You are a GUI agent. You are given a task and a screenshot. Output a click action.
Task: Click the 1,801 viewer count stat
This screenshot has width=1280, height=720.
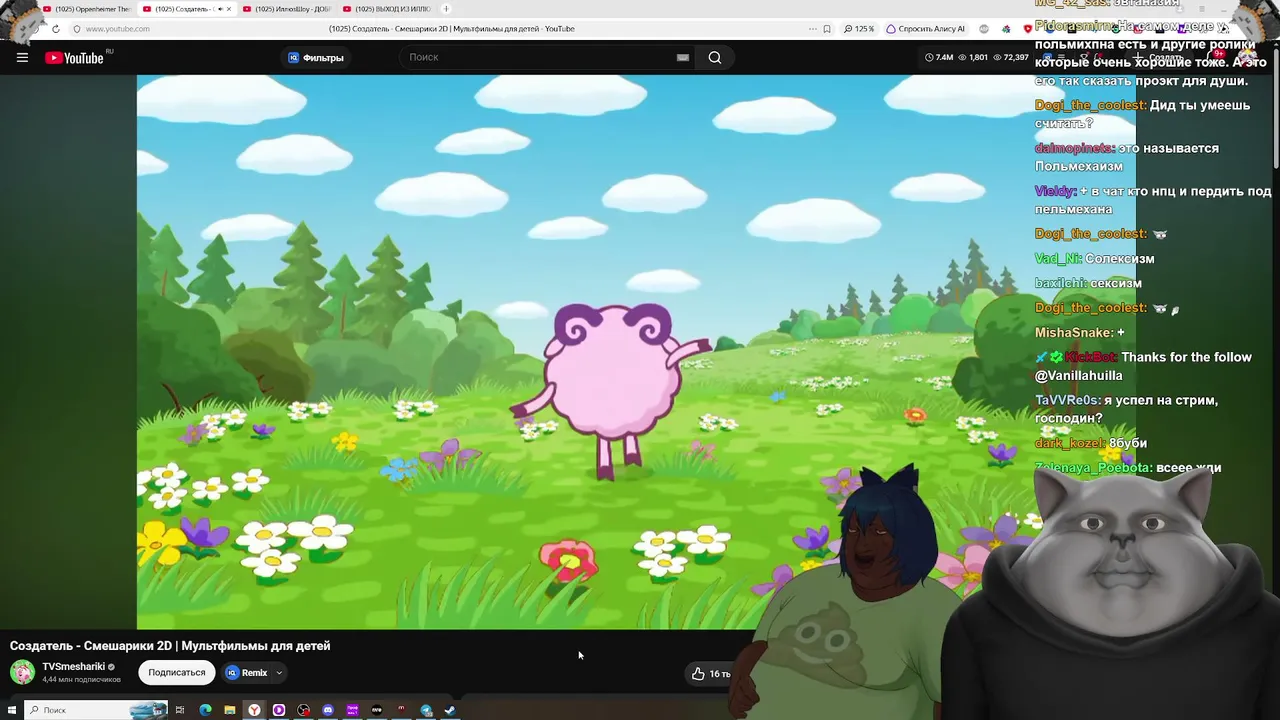973,57
